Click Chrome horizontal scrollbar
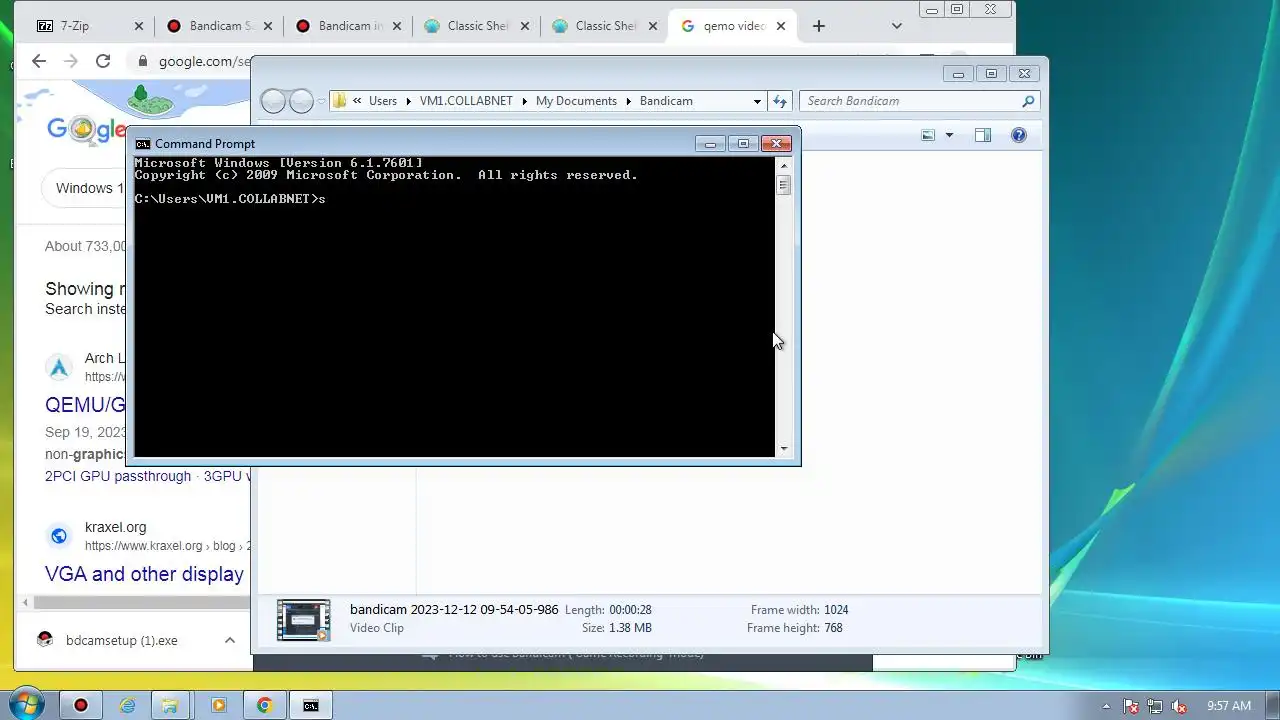Viewport: 1280px width, 720px height. click(140, 602)
